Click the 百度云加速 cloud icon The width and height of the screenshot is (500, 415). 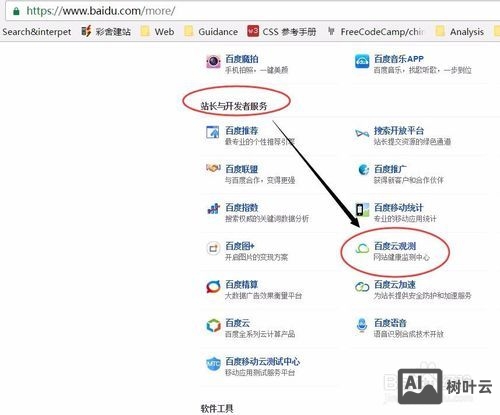(x=362, y=287)
